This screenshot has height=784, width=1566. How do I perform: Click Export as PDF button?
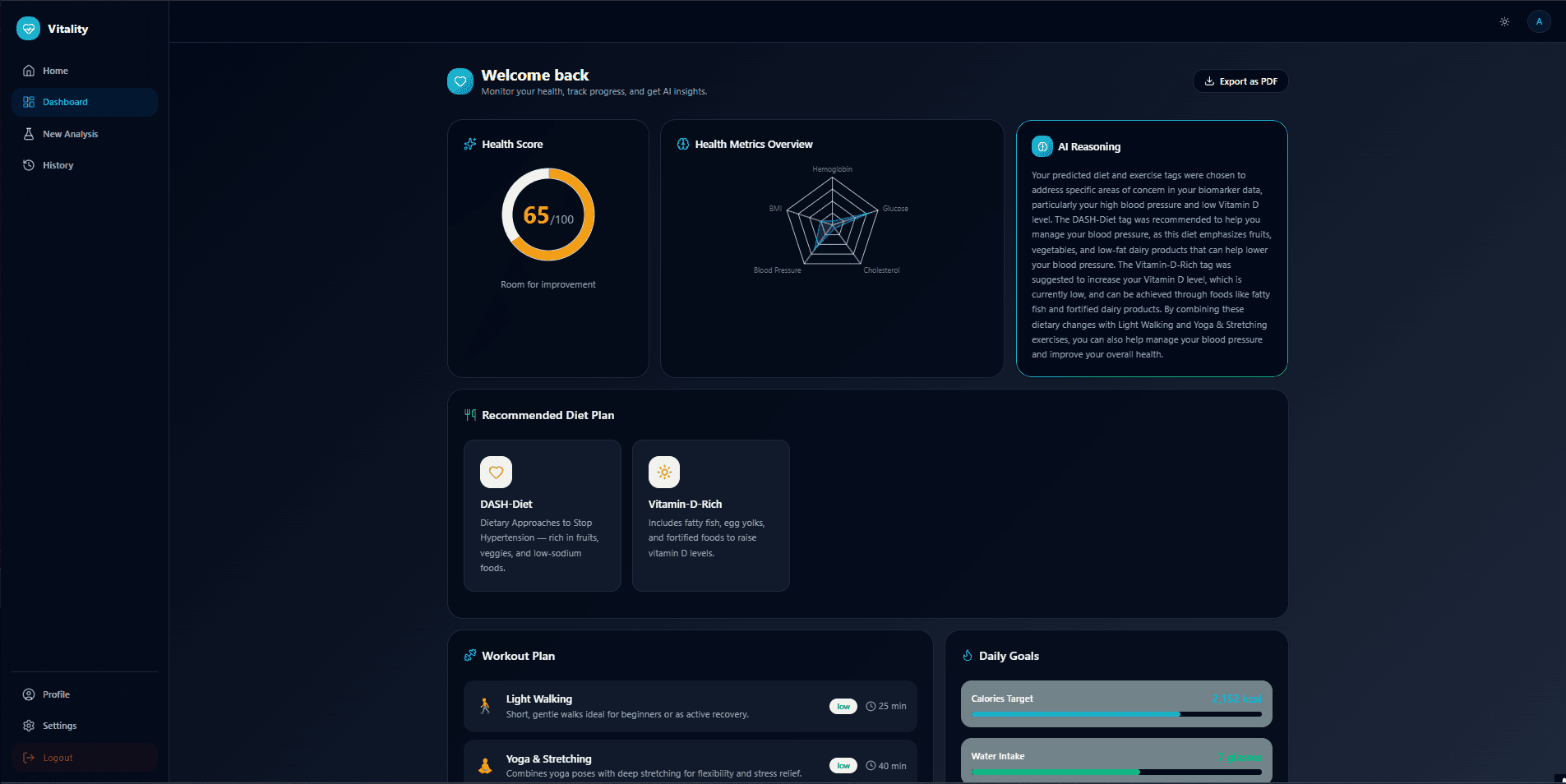click(x=1240, y=81)
